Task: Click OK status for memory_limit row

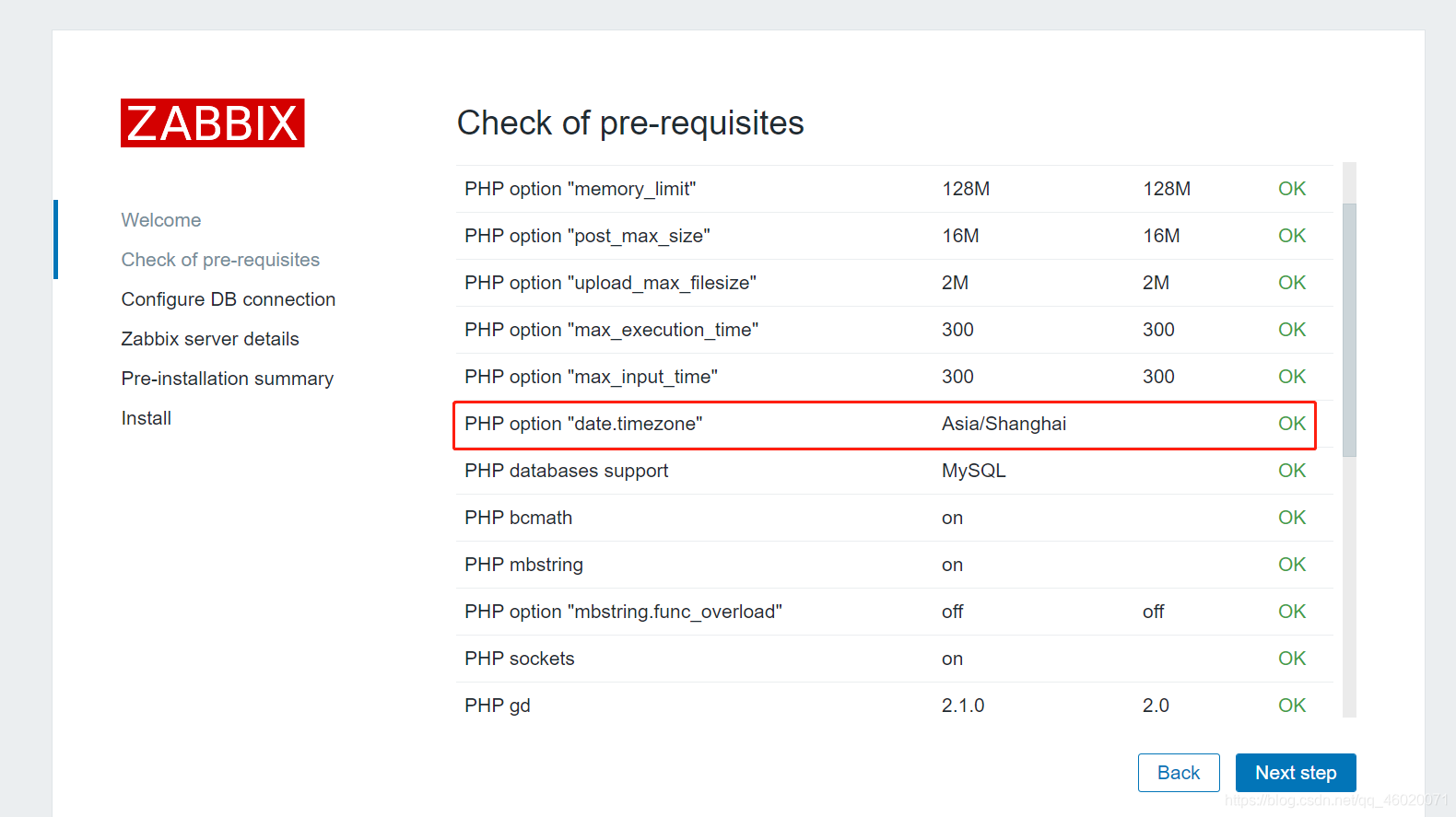Action: click(x=1292, y=189)
